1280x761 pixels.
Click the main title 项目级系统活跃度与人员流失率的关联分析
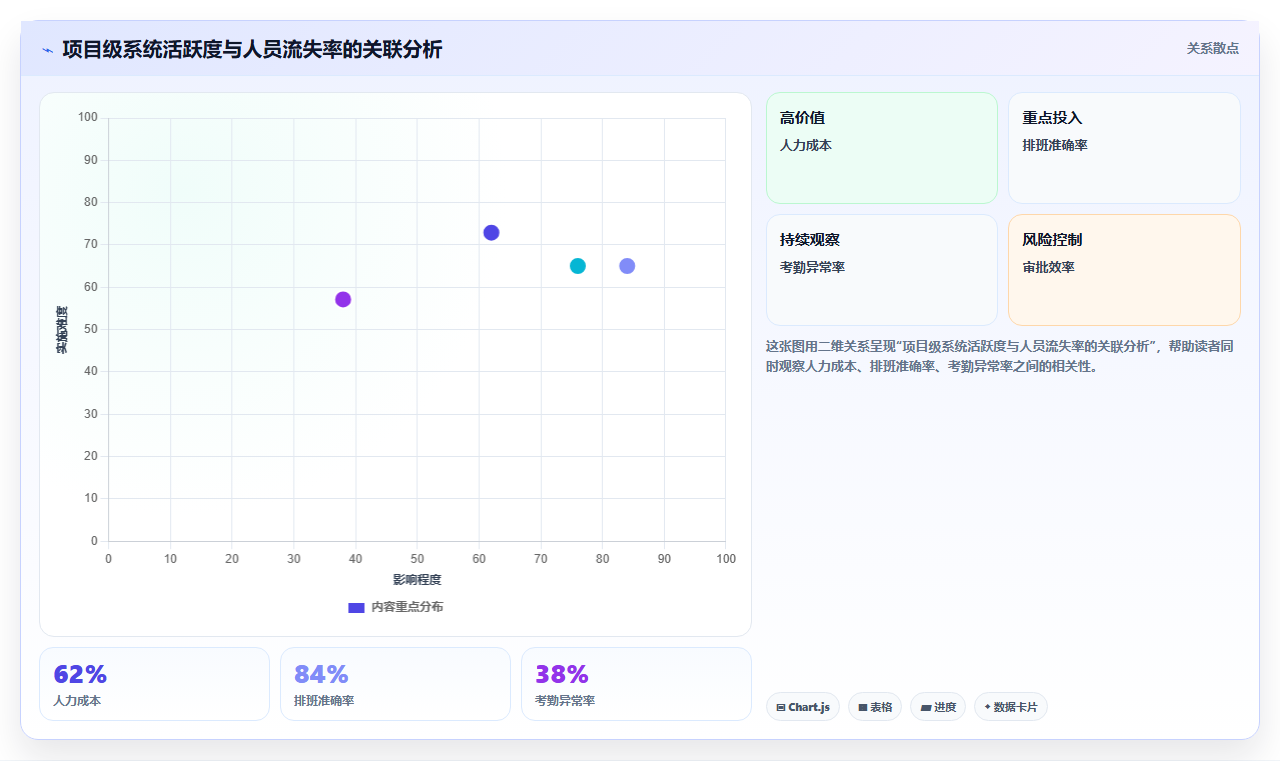(x=252, y=49)
